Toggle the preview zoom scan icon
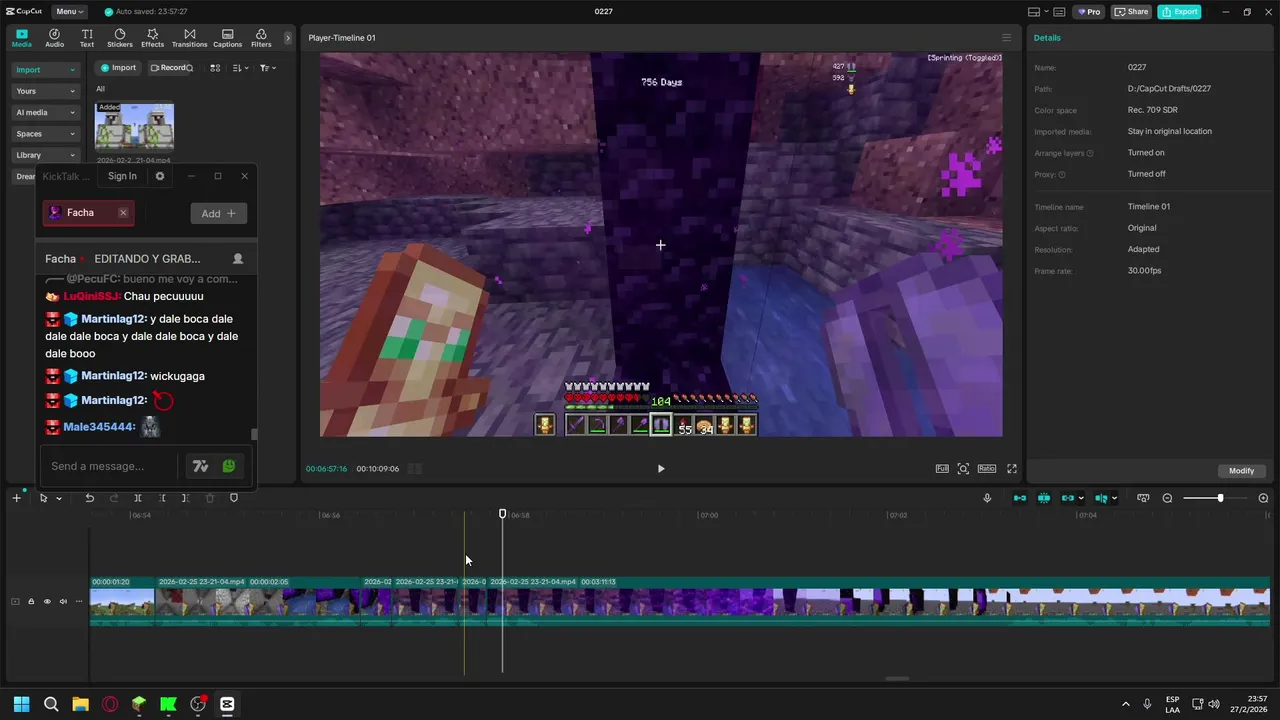The height and width of the screenshot is (720, 1280). (963, 468)
